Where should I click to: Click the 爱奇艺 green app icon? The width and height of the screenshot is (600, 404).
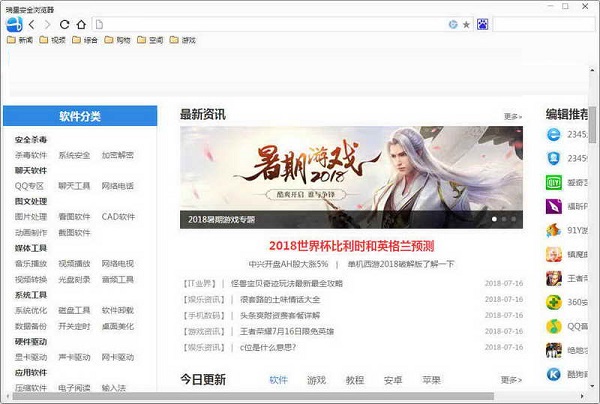553,182
